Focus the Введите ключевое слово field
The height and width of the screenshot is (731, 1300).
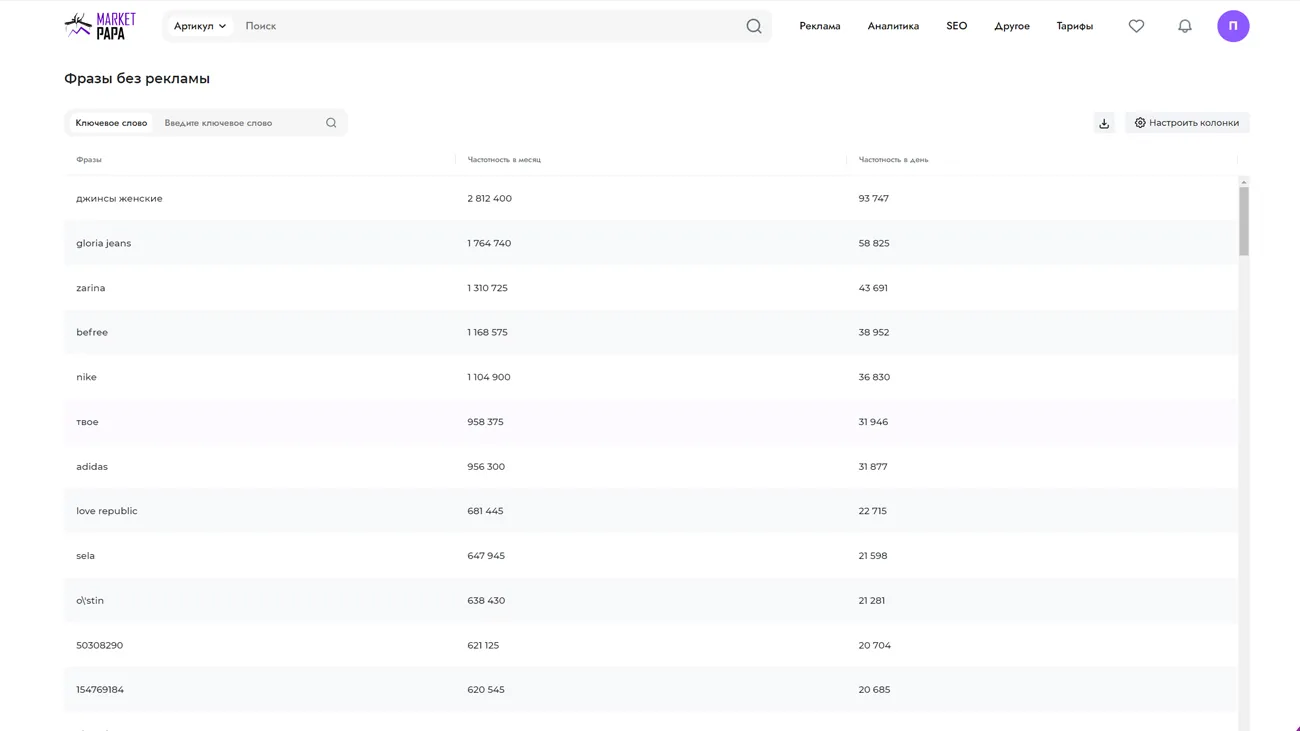click(x=240, y=123)
